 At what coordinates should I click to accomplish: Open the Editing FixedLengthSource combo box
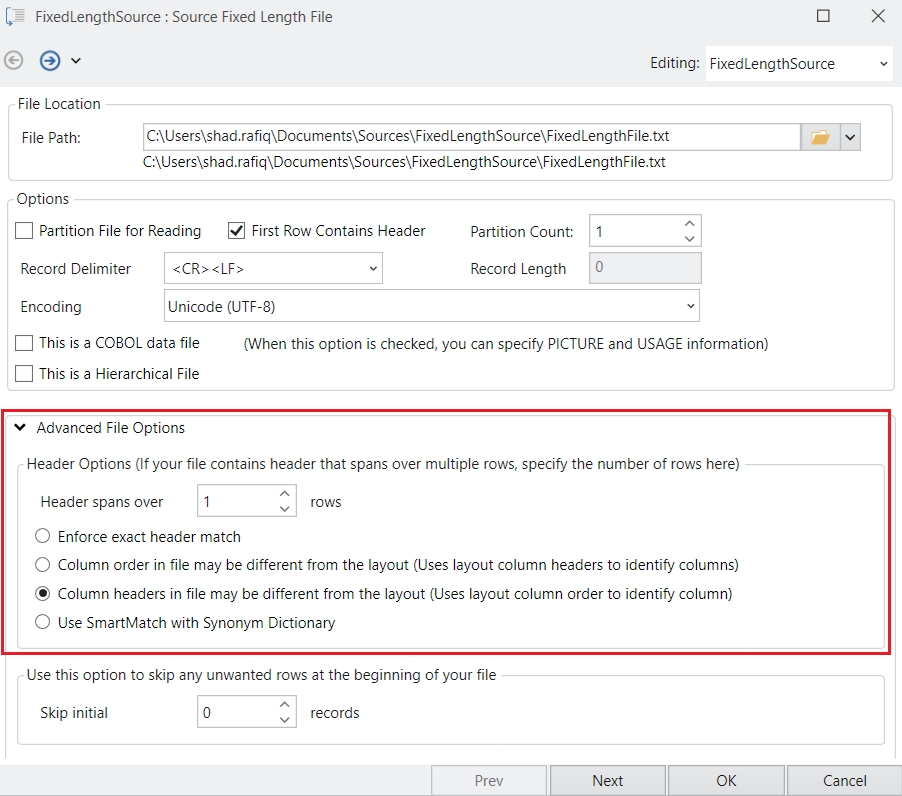tap(798, 64)
